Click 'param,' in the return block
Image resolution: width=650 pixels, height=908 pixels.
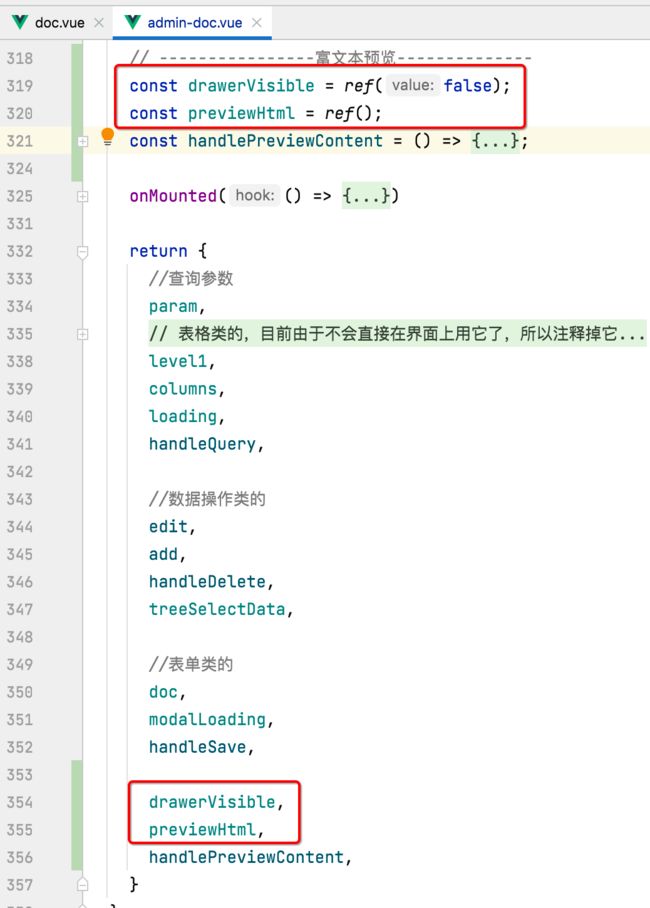tap(177, 306)
